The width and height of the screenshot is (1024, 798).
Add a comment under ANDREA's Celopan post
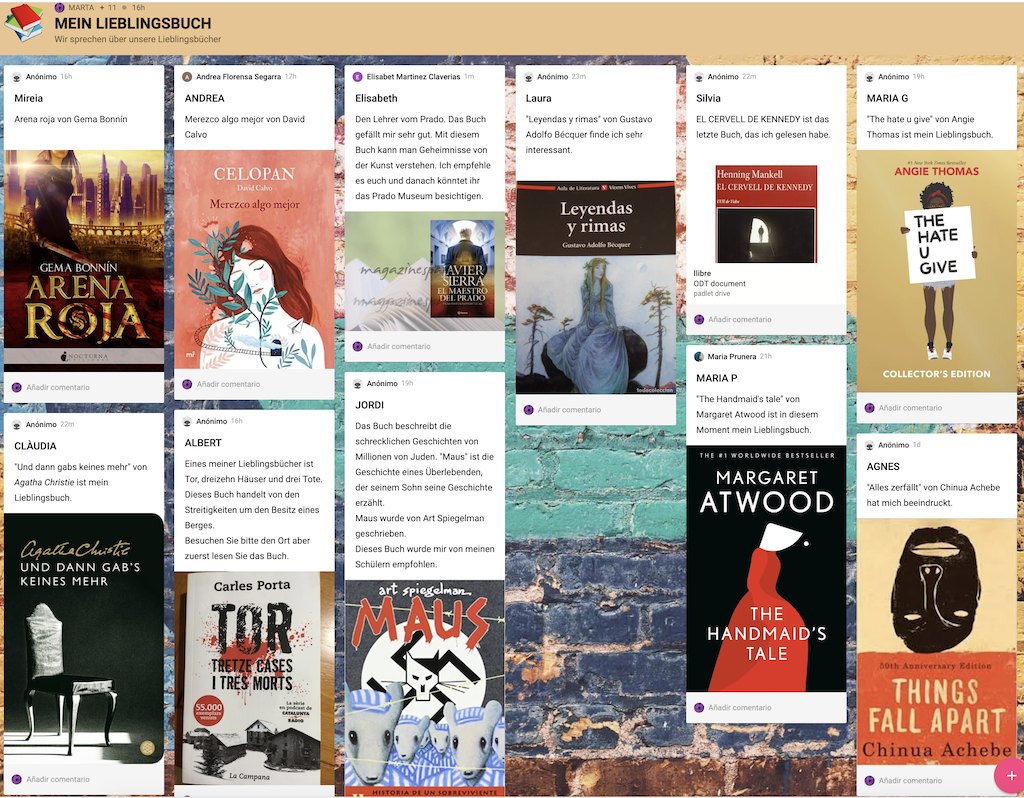[x=227, y=384]
